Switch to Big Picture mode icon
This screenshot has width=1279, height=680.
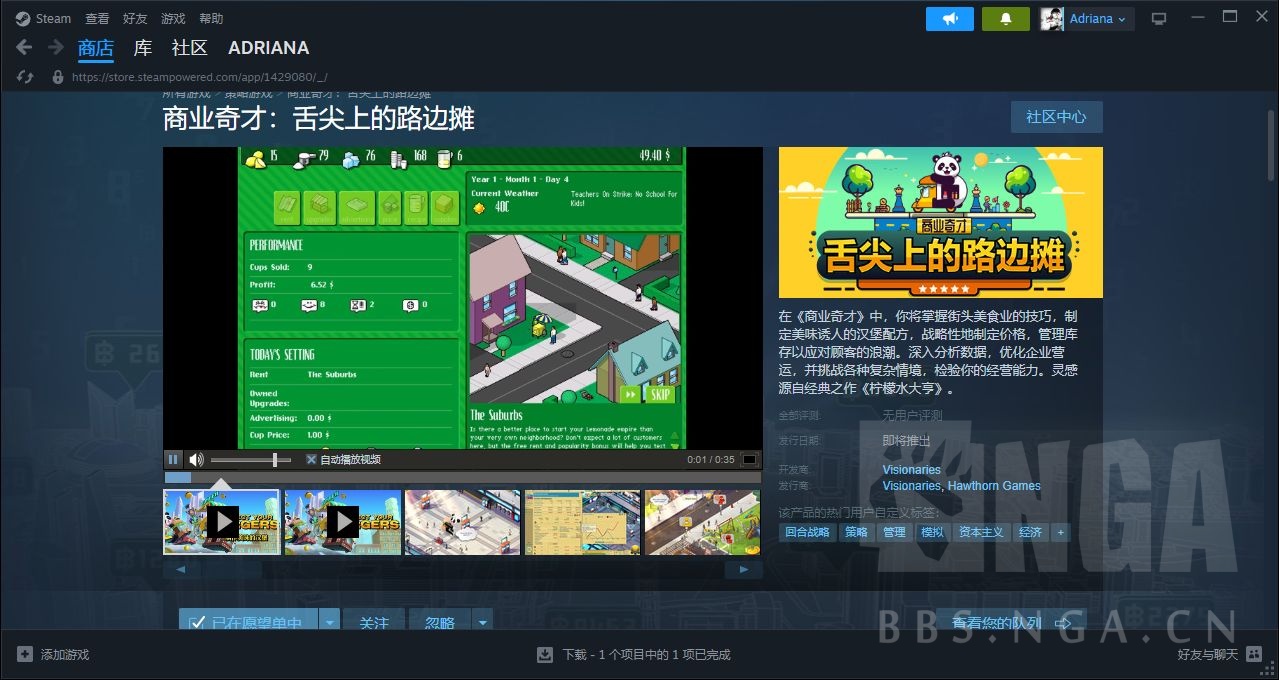tap(1159, 18)
